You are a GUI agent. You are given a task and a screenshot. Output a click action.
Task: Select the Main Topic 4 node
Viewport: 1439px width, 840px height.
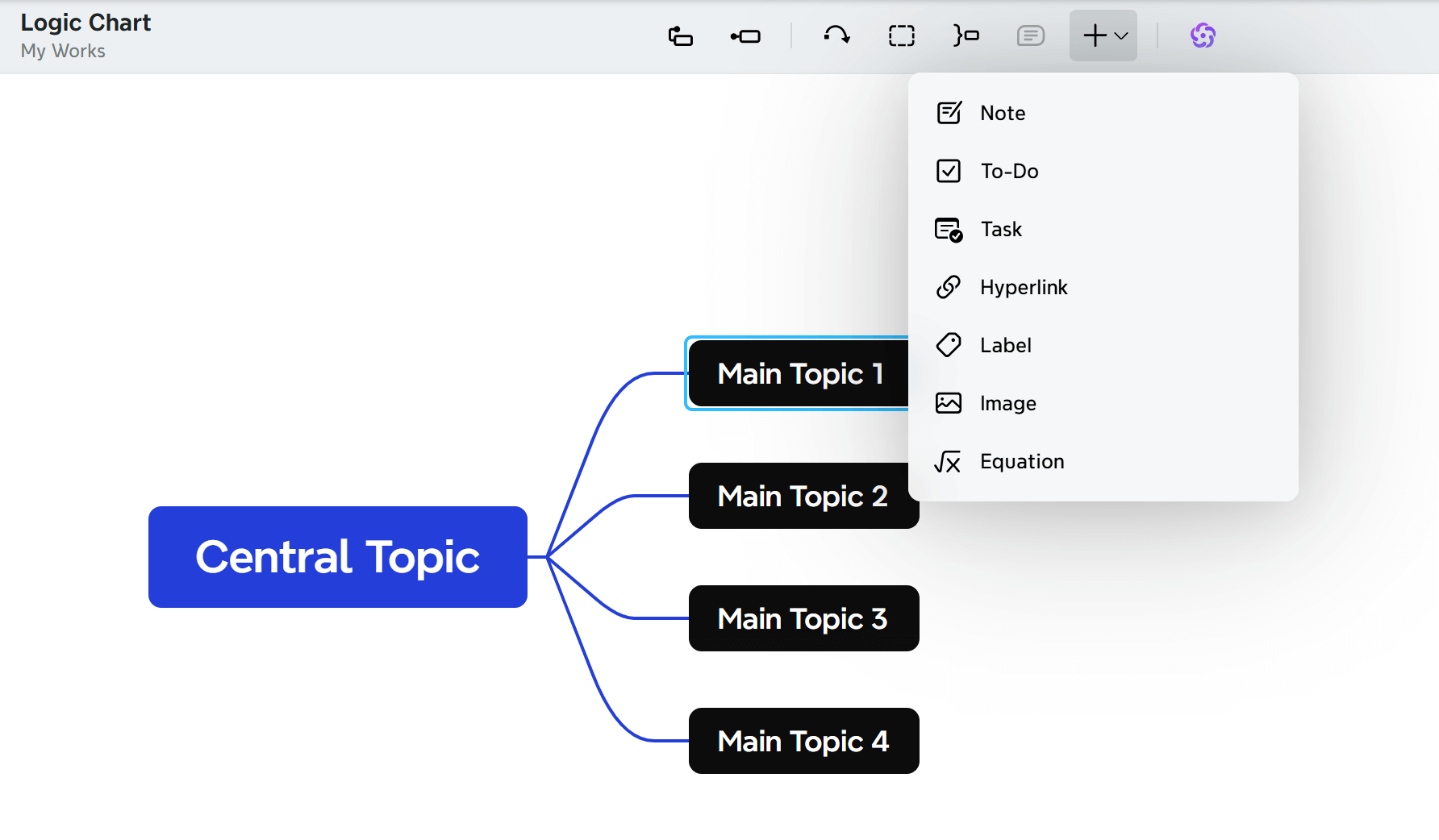(803, 741)
